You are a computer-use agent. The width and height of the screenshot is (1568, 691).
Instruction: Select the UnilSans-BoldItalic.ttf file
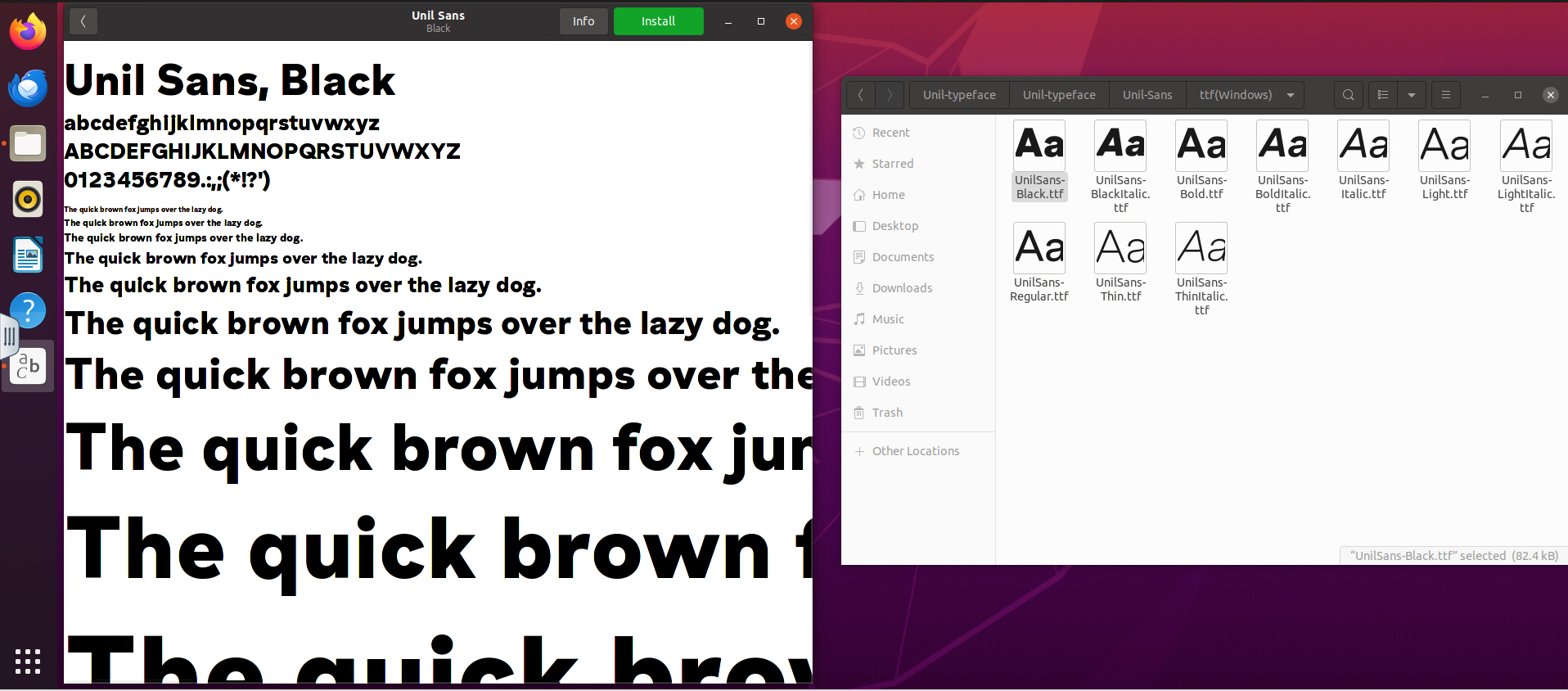[1282, 166]
